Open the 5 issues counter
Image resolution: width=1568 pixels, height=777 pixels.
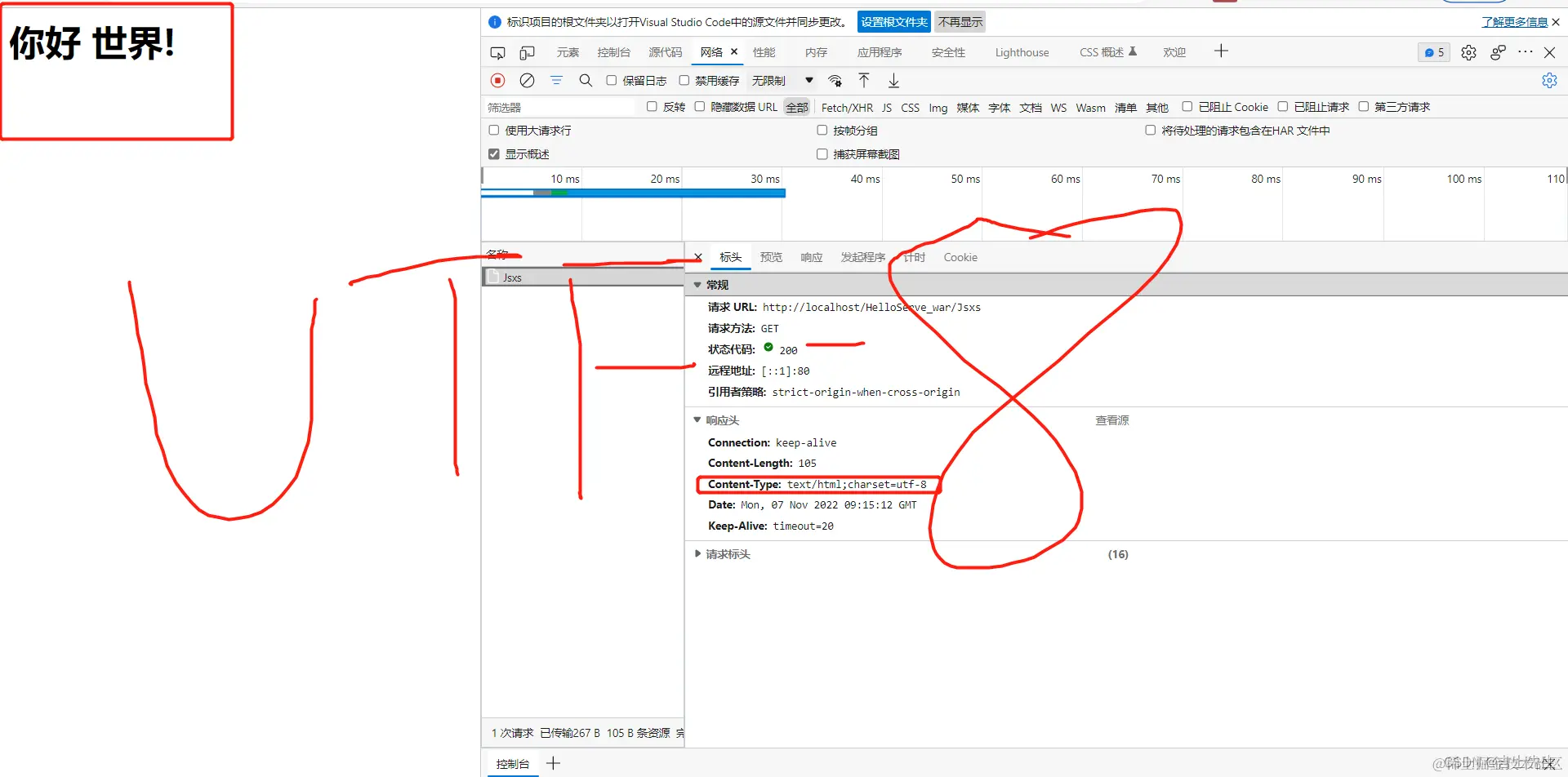pos(1434,53)
